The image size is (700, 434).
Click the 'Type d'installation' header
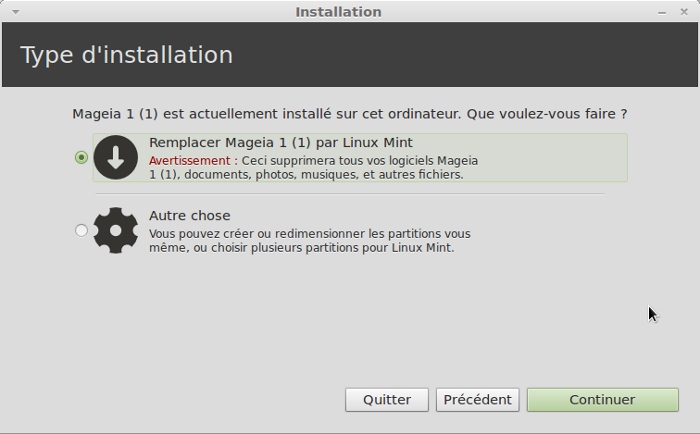[126, 55]
